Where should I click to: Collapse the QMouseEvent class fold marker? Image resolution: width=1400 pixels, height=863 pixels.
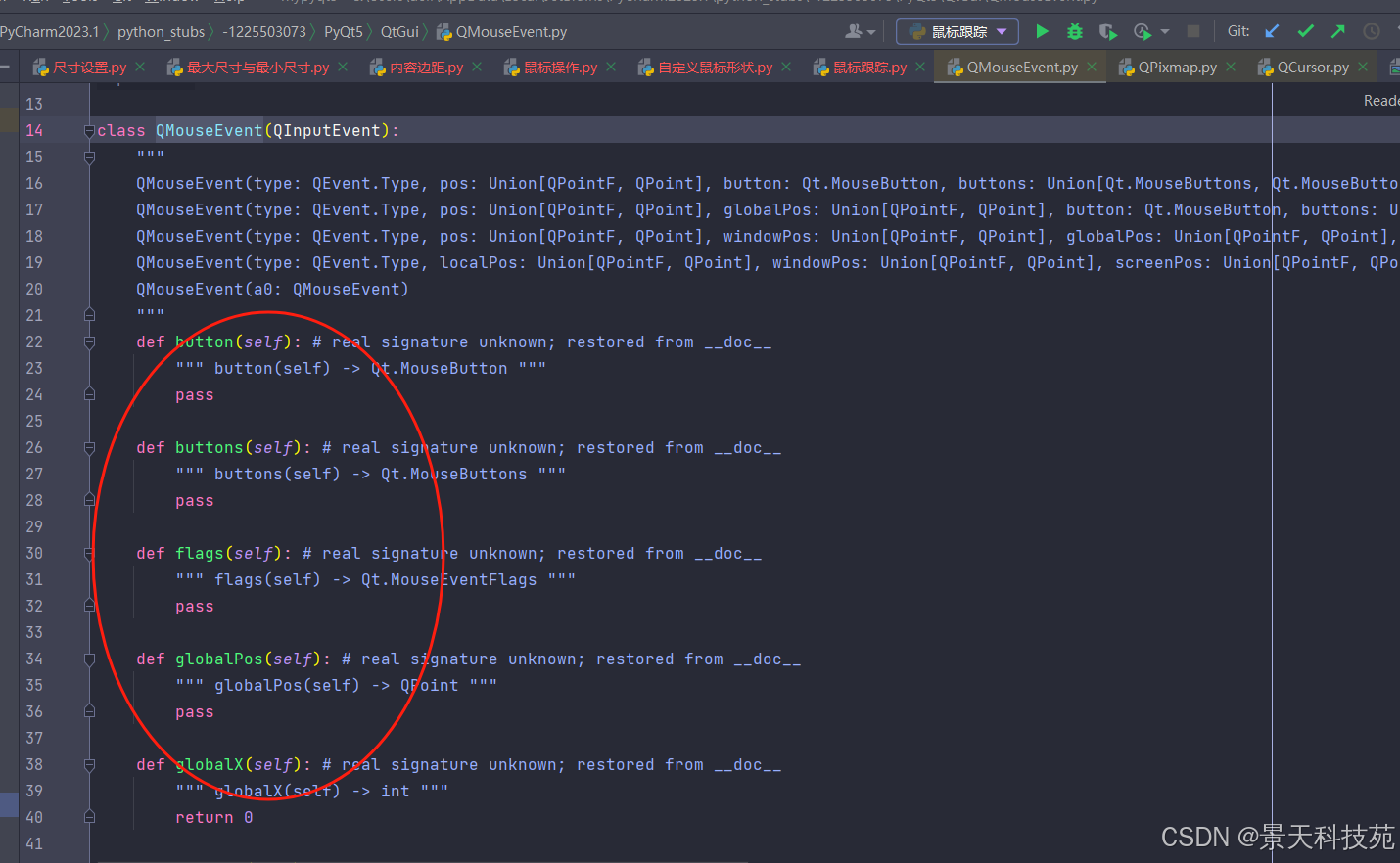(x=89, y=131)
